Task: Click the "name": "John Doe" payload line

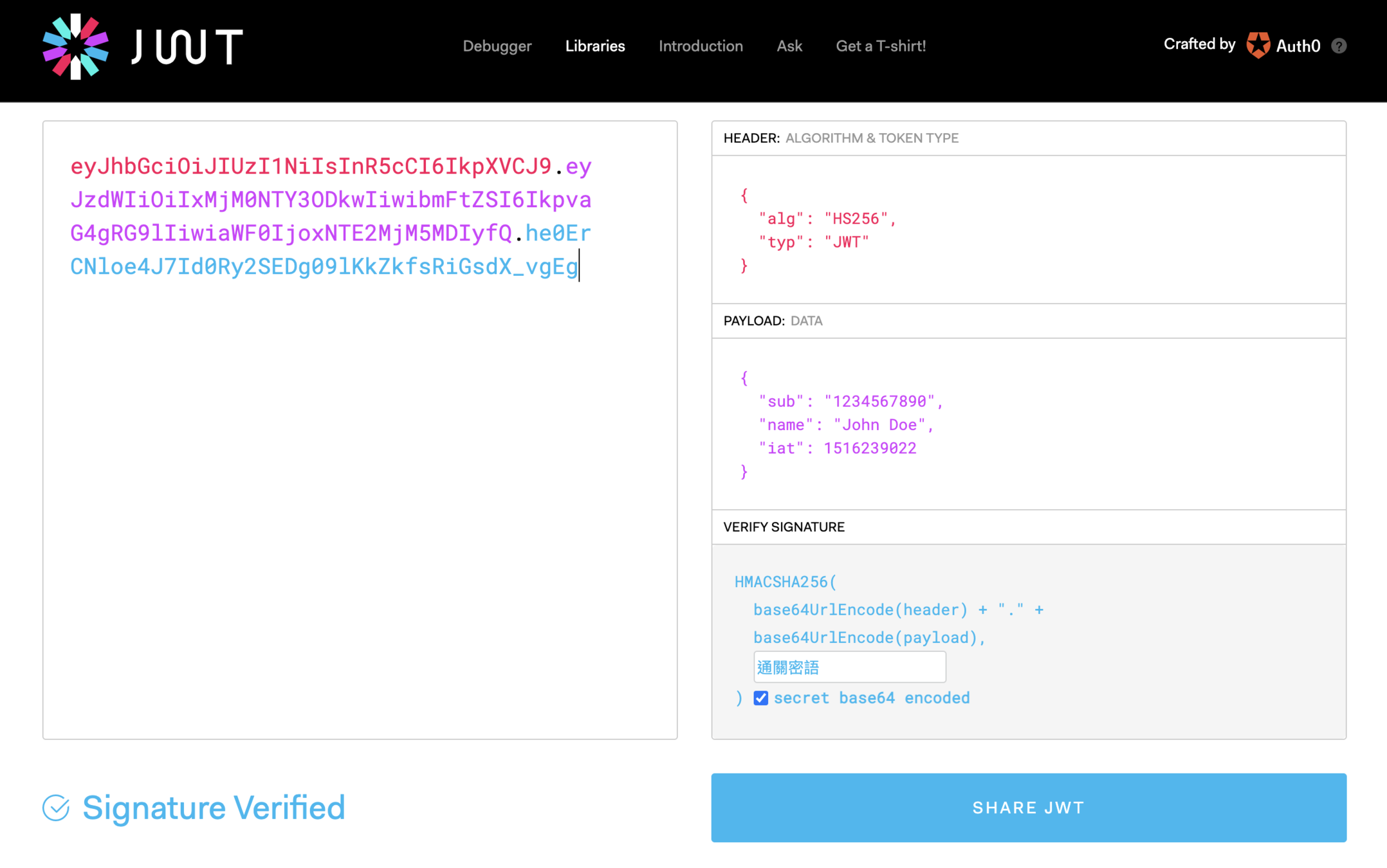Action: coord(845,425)
